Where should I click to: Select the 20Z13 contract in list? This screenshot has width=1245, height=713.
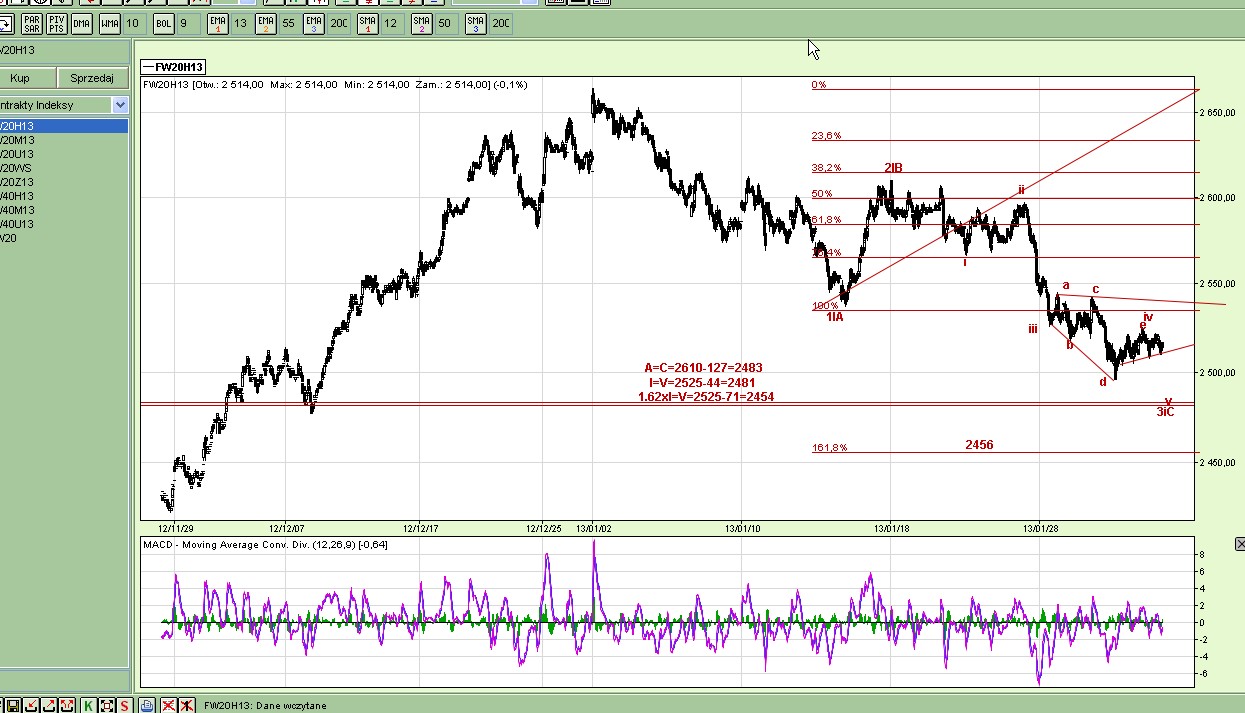(x=64, y=182)
